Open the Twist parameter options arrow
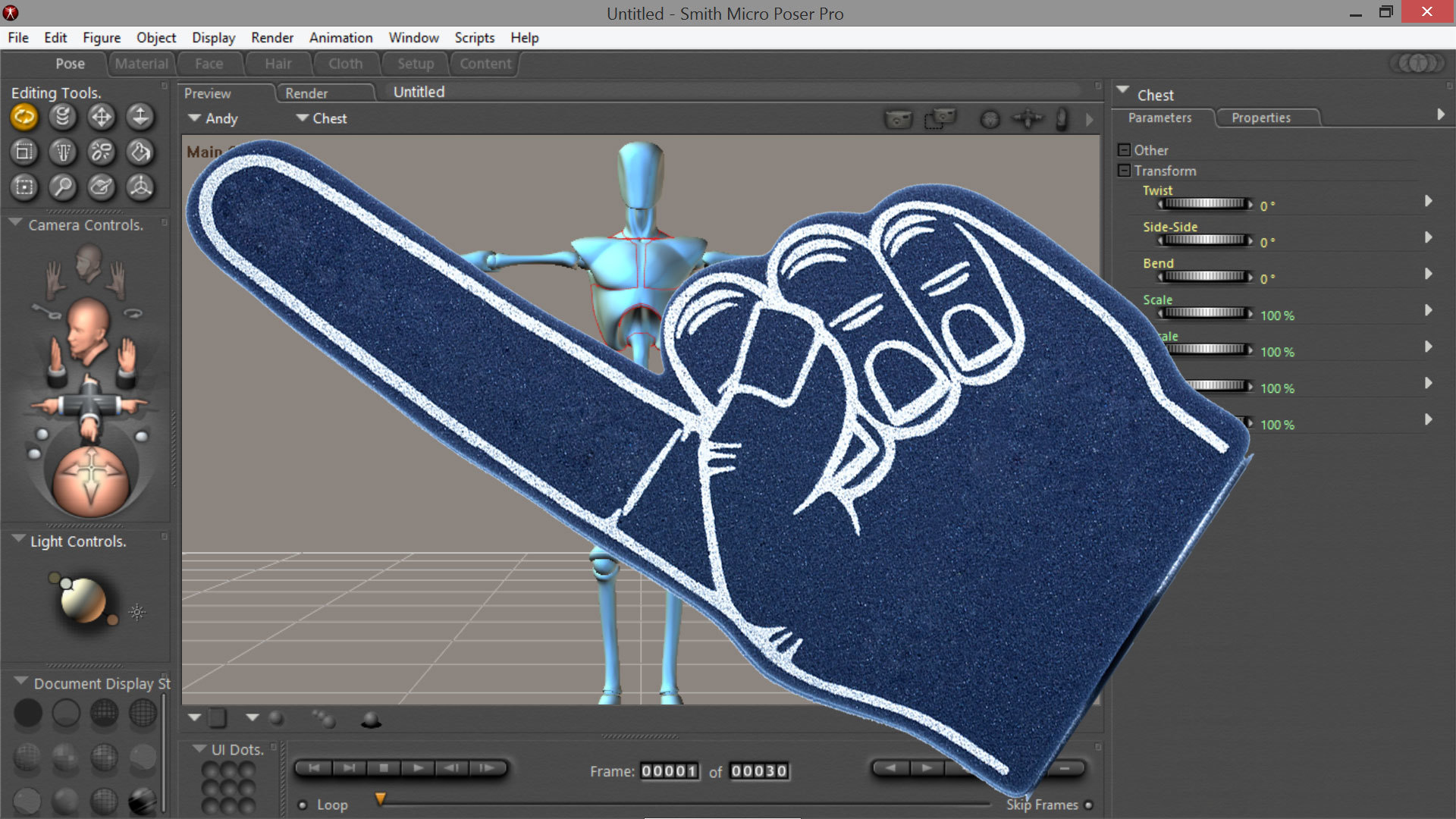 [x=1429, y=201]
